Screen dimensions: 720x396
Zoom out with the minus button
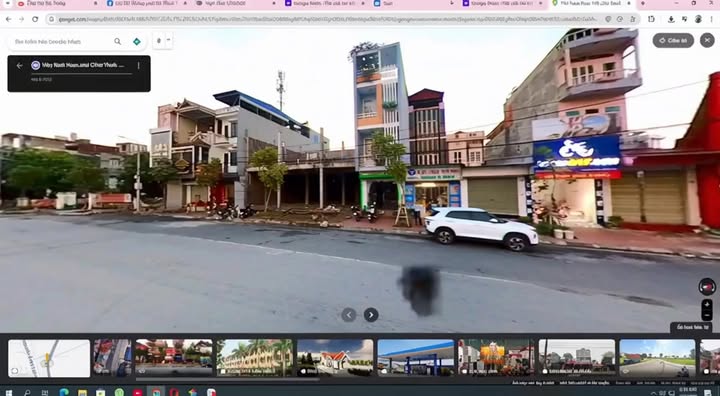click(x=707, y=315)
